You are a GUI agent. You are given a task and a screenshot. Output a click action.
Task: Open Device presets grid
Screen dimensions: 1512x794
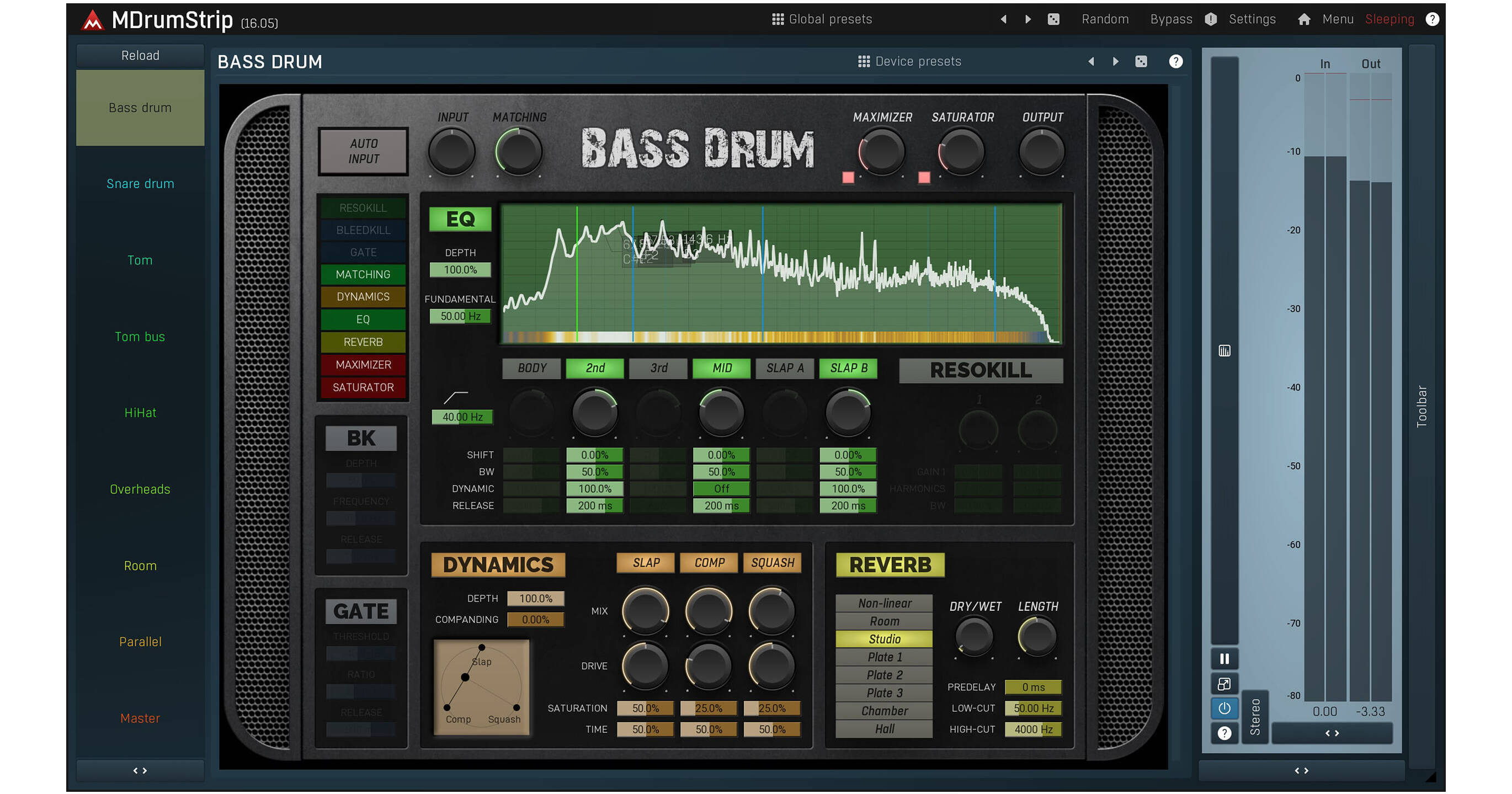pyautogui.click(x=909, y=61)
